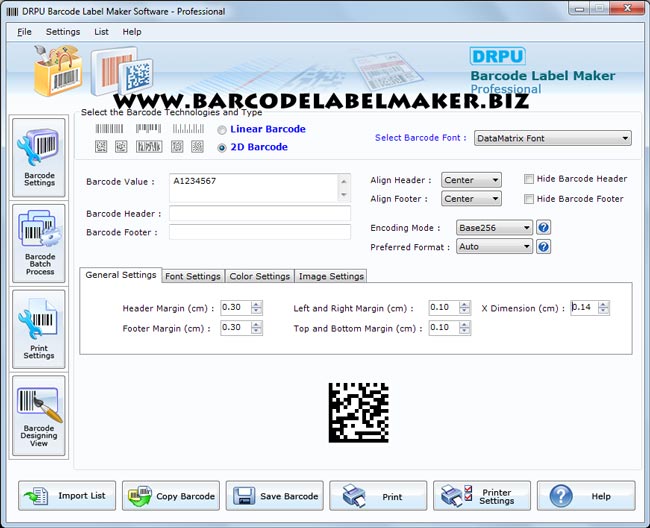650x528 pixels.
Task: Click the third linear barcode sample icon
Action: coord(188,128)
